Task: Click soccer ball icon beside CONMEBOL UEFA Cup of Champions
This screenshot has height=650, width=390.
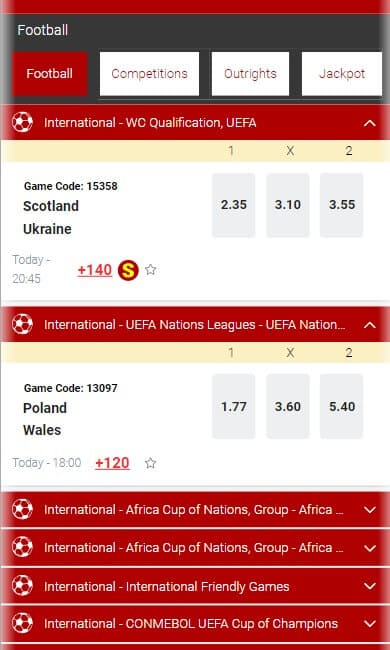Action: click(x=22, y=623)
